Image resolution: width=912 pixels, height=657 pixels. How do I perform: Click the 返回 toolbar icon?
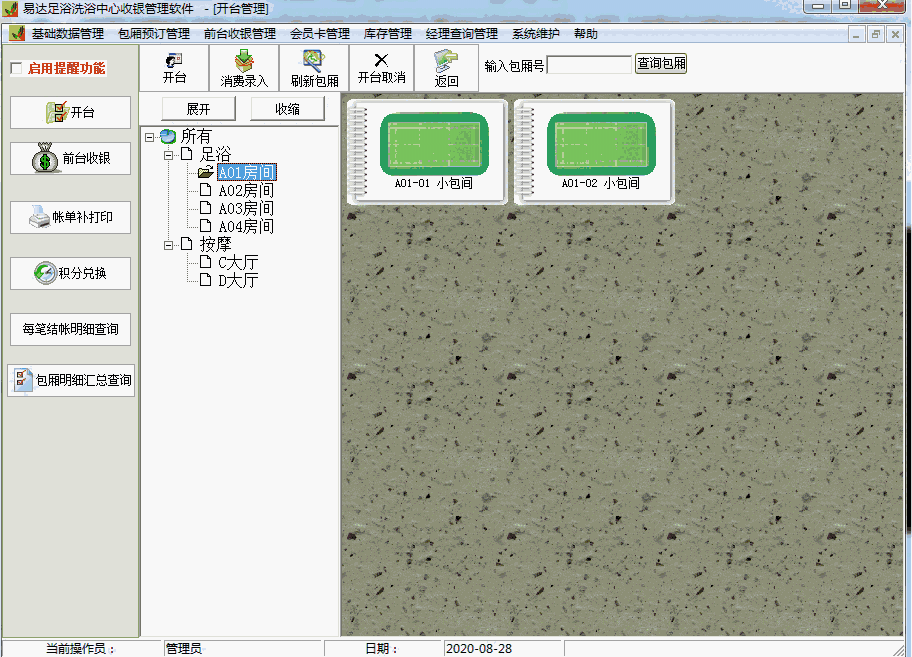pyautogui.click(x=446, y=68)
